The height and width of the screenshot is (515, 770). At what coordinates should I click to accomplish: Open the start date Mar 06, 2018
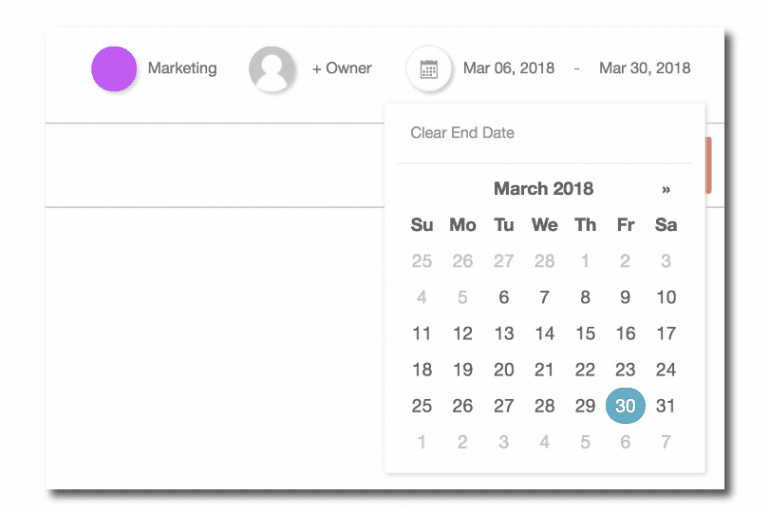[508, 69]
